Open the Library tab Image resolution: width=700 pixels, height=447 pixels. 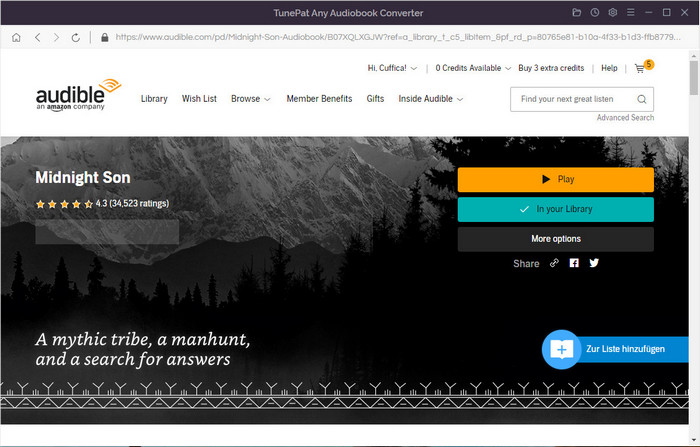[154, 99]
